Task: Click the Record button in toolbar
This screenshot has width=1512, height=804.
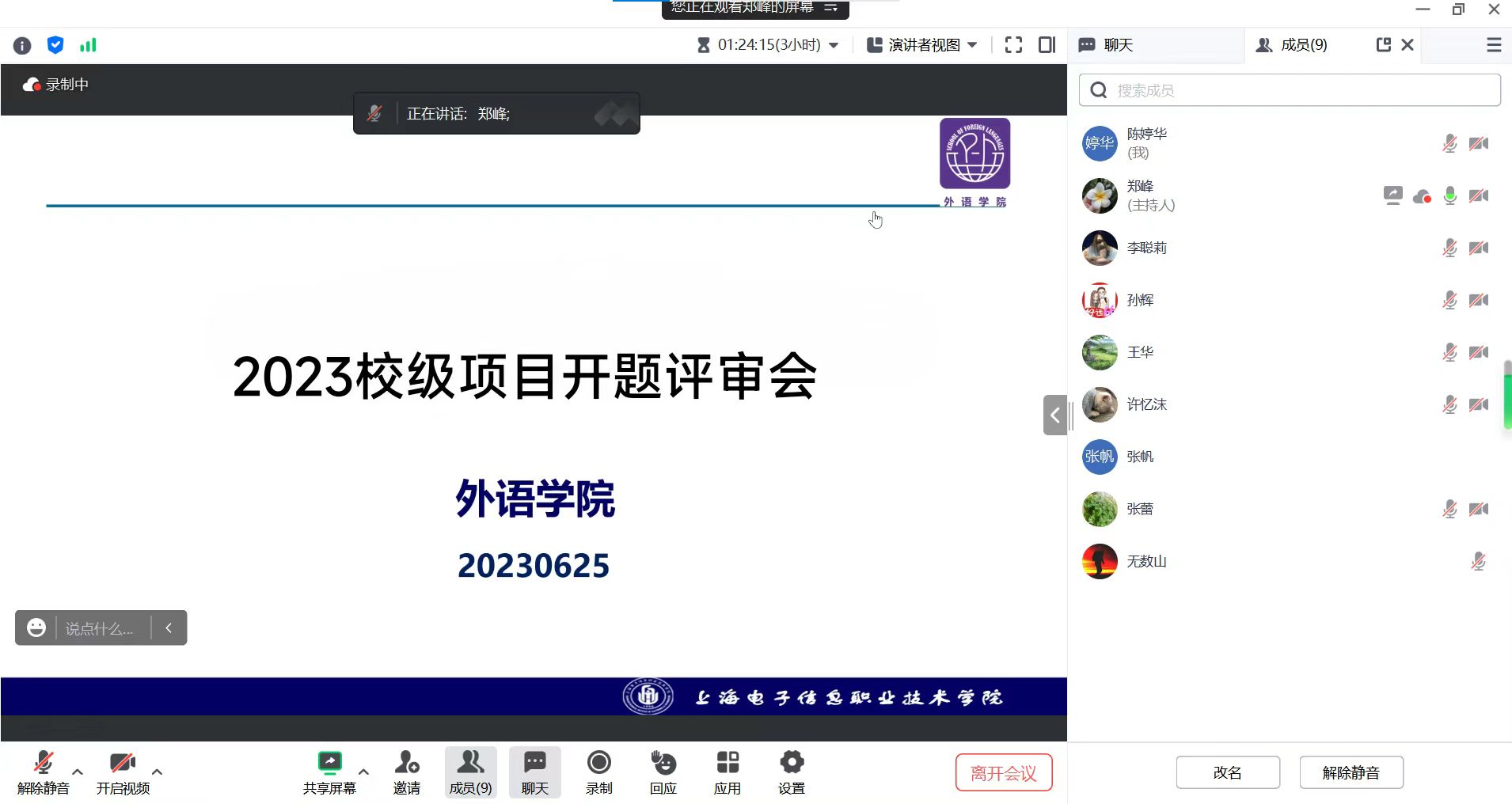Action: 598,772
